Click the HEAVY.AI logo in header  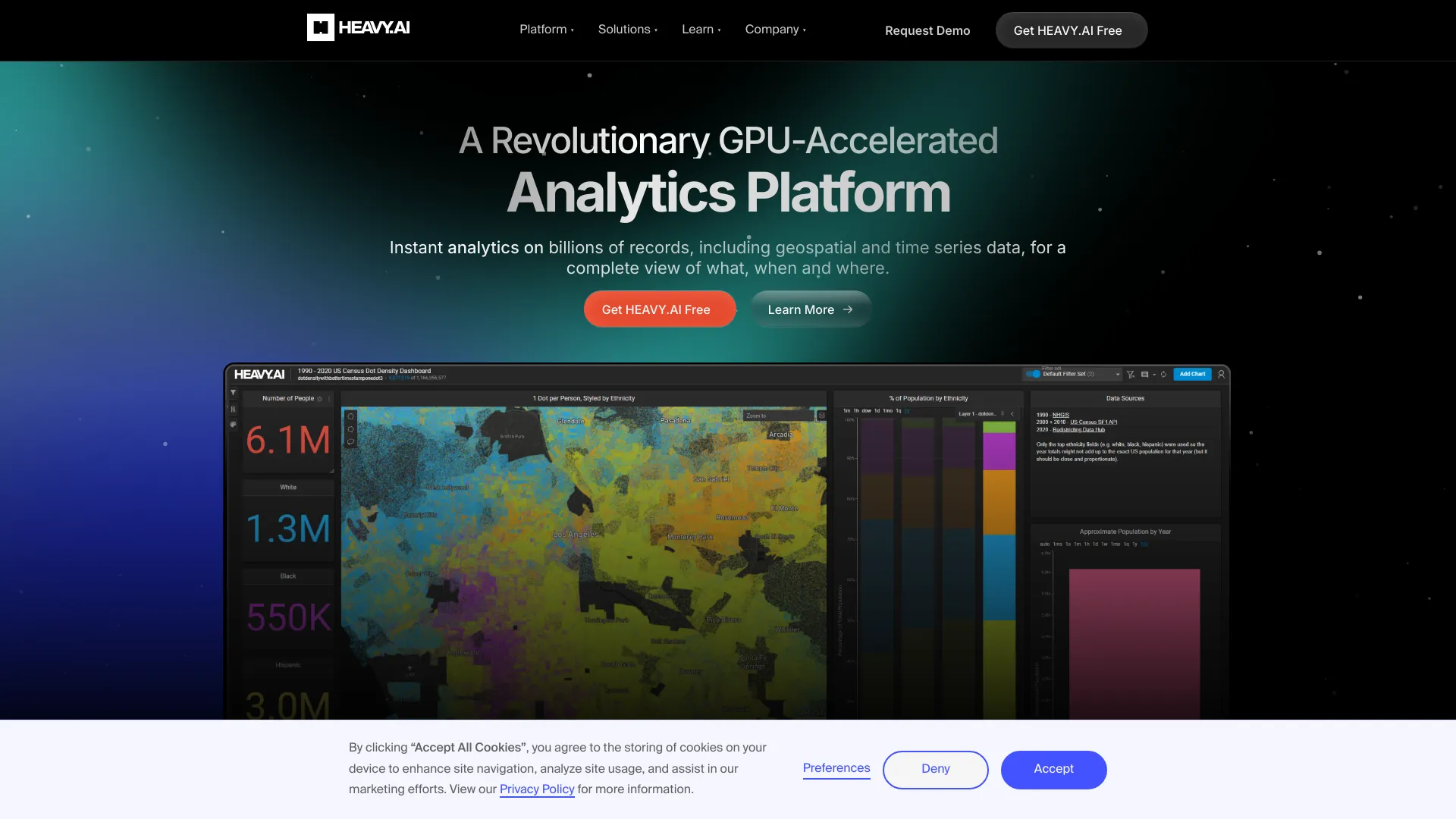click(357, 27)
